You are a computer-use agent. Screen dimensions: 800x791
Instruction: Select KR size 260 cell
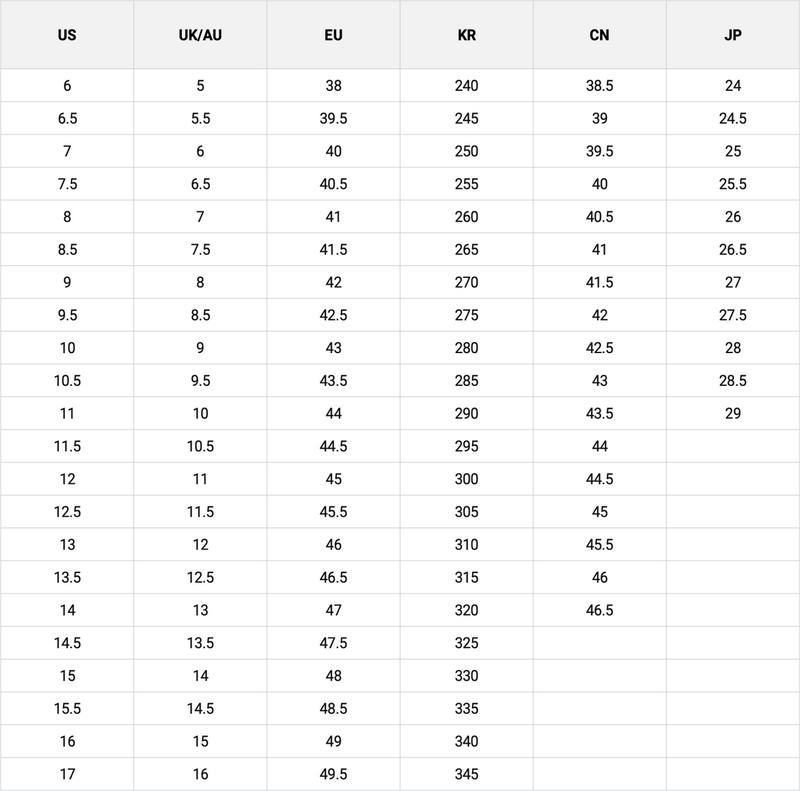466,217
